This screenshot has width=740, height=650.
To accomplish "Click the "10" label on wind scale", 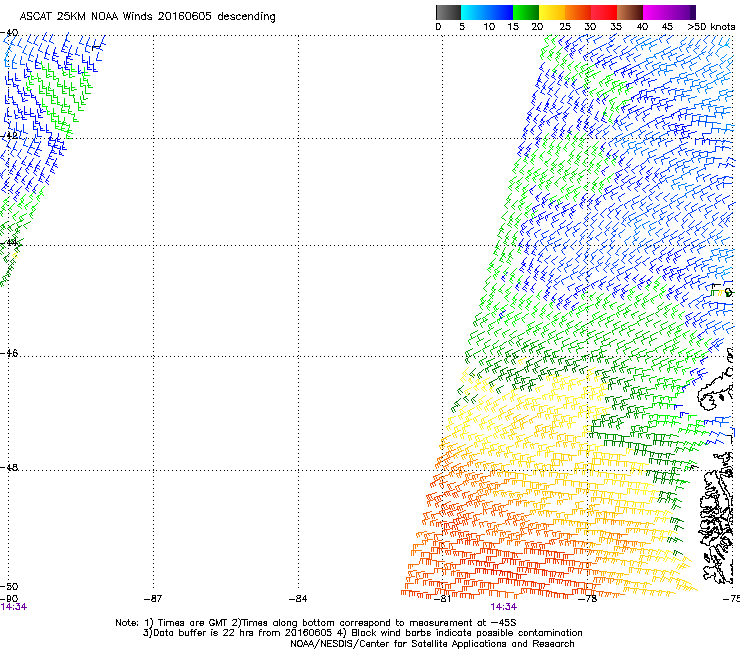I will point(489,27).
